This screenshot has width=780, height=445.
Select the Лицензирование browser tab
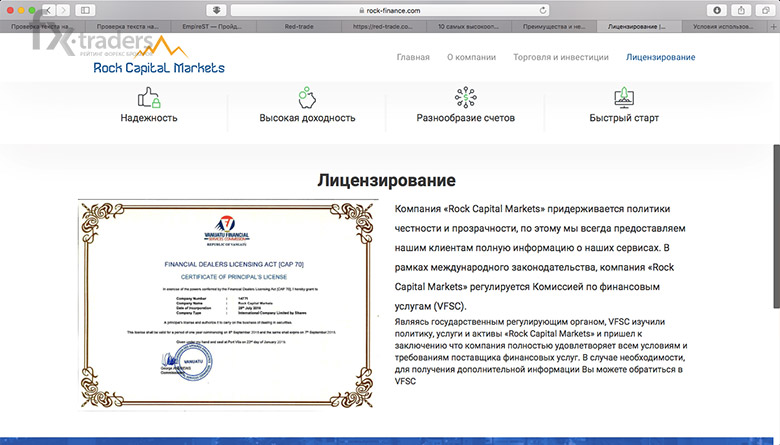tap(639, 26)
